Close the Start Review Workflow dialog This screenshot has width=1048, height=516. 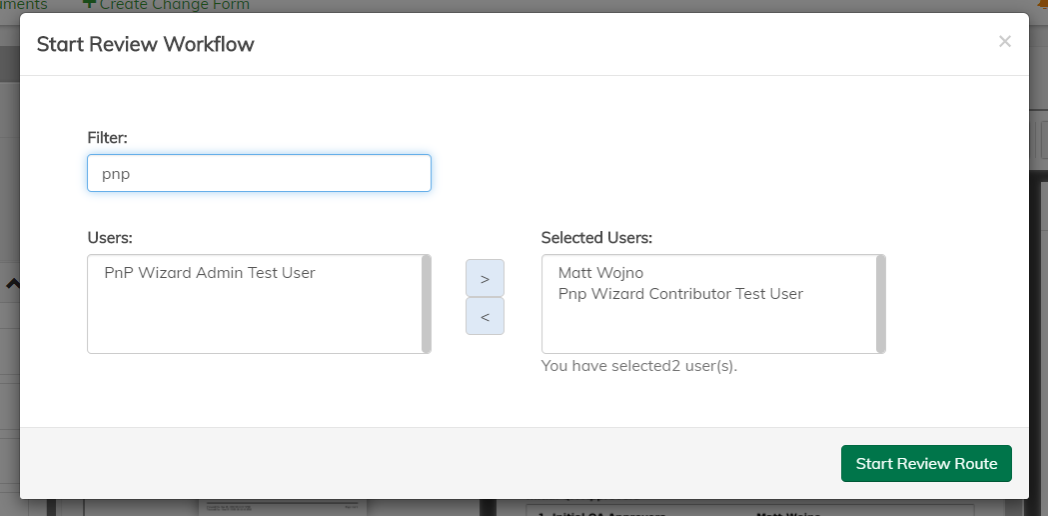(x=1005, y=41)
